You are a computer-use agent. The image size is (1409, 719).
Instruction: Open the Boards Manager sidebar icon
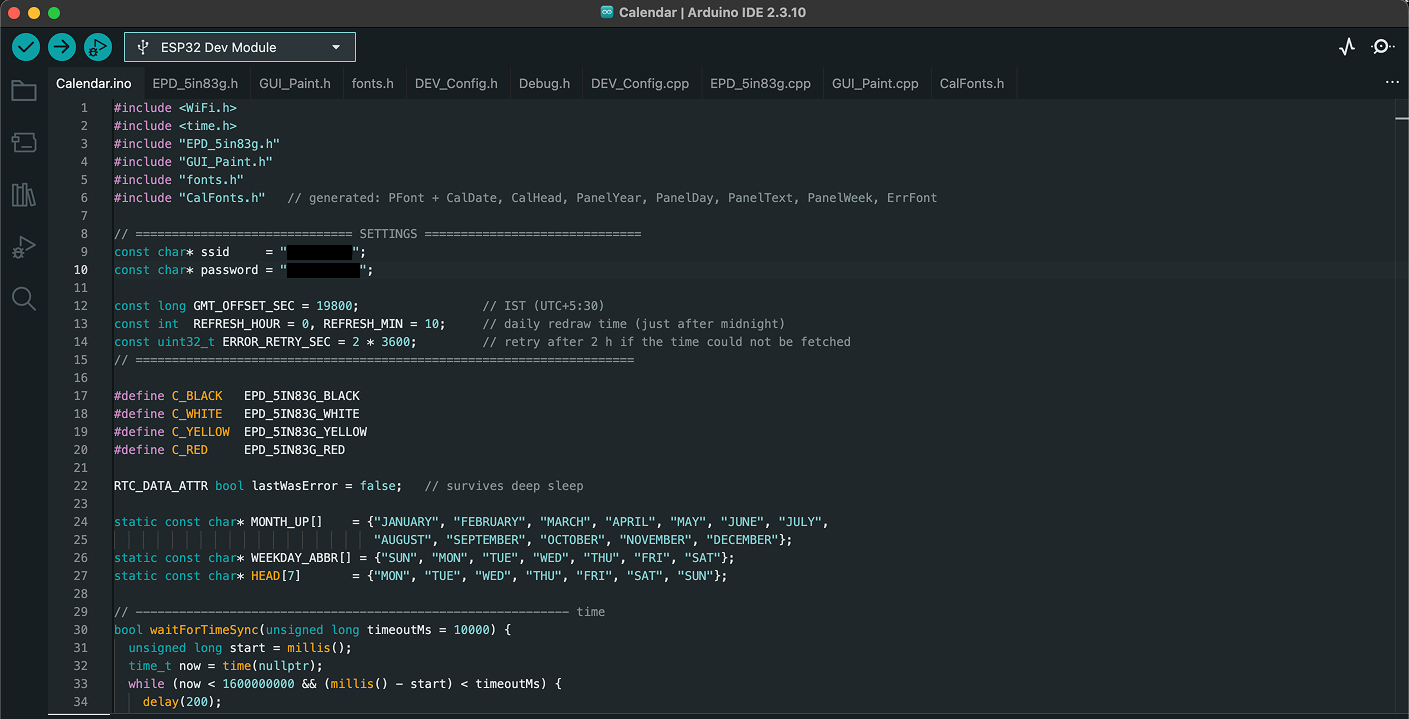(x=24, y=143)
